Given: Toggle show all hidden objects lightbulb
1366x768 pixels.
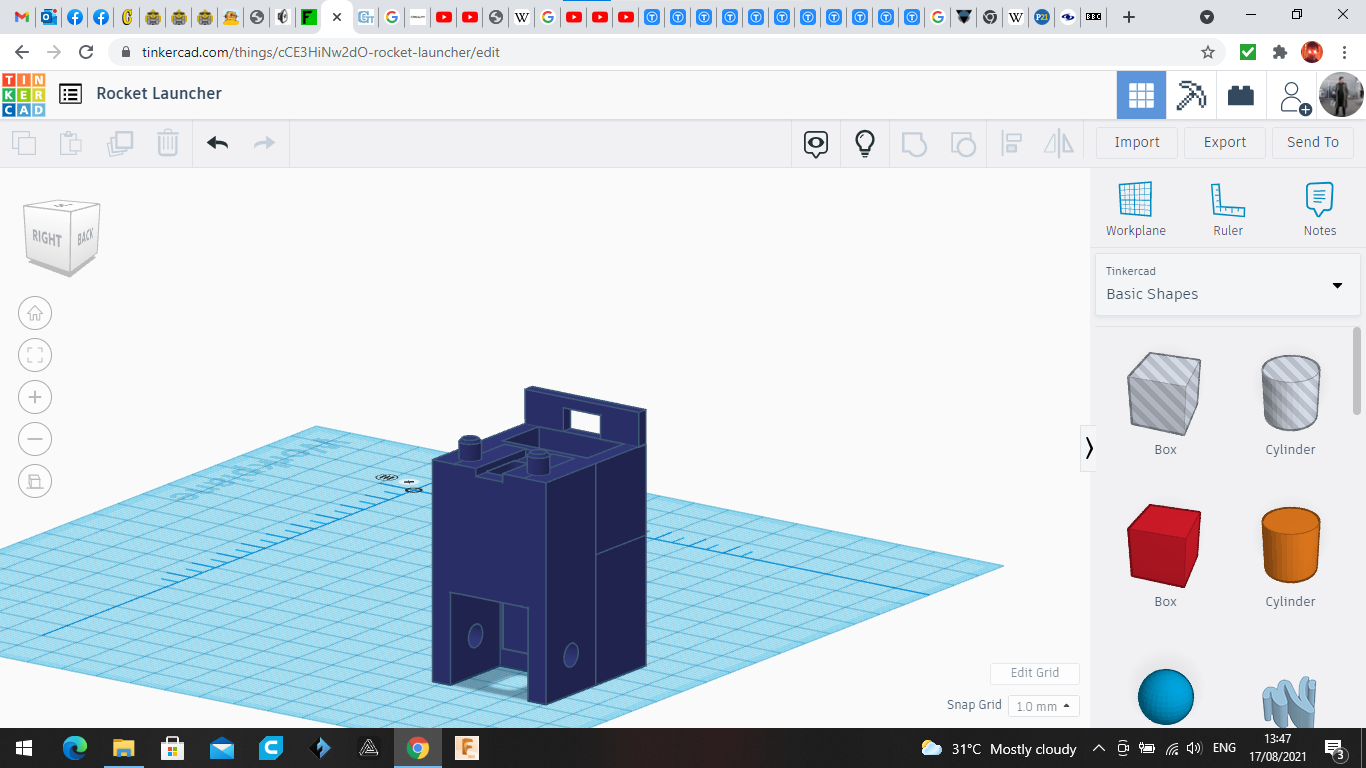Looking at the screenshot, I should 865,143.
